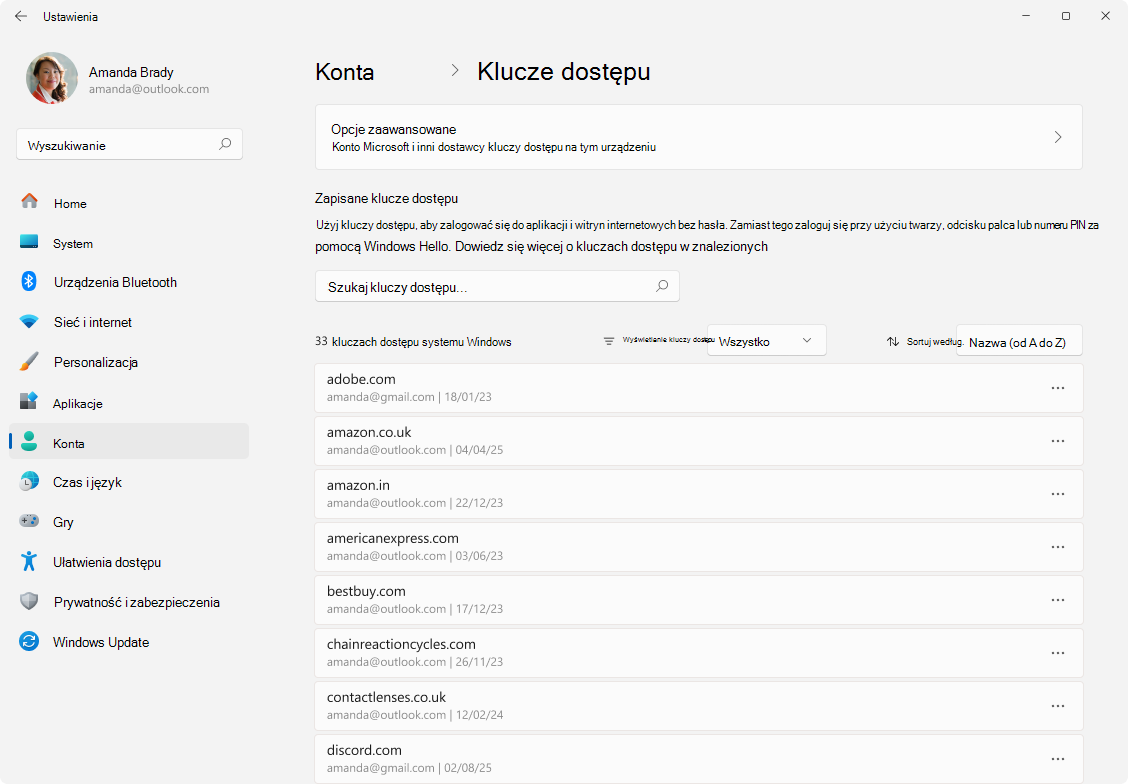Click the Bluetooth icon
This screenshot has height=784, width=1128.
pos(29,281)
